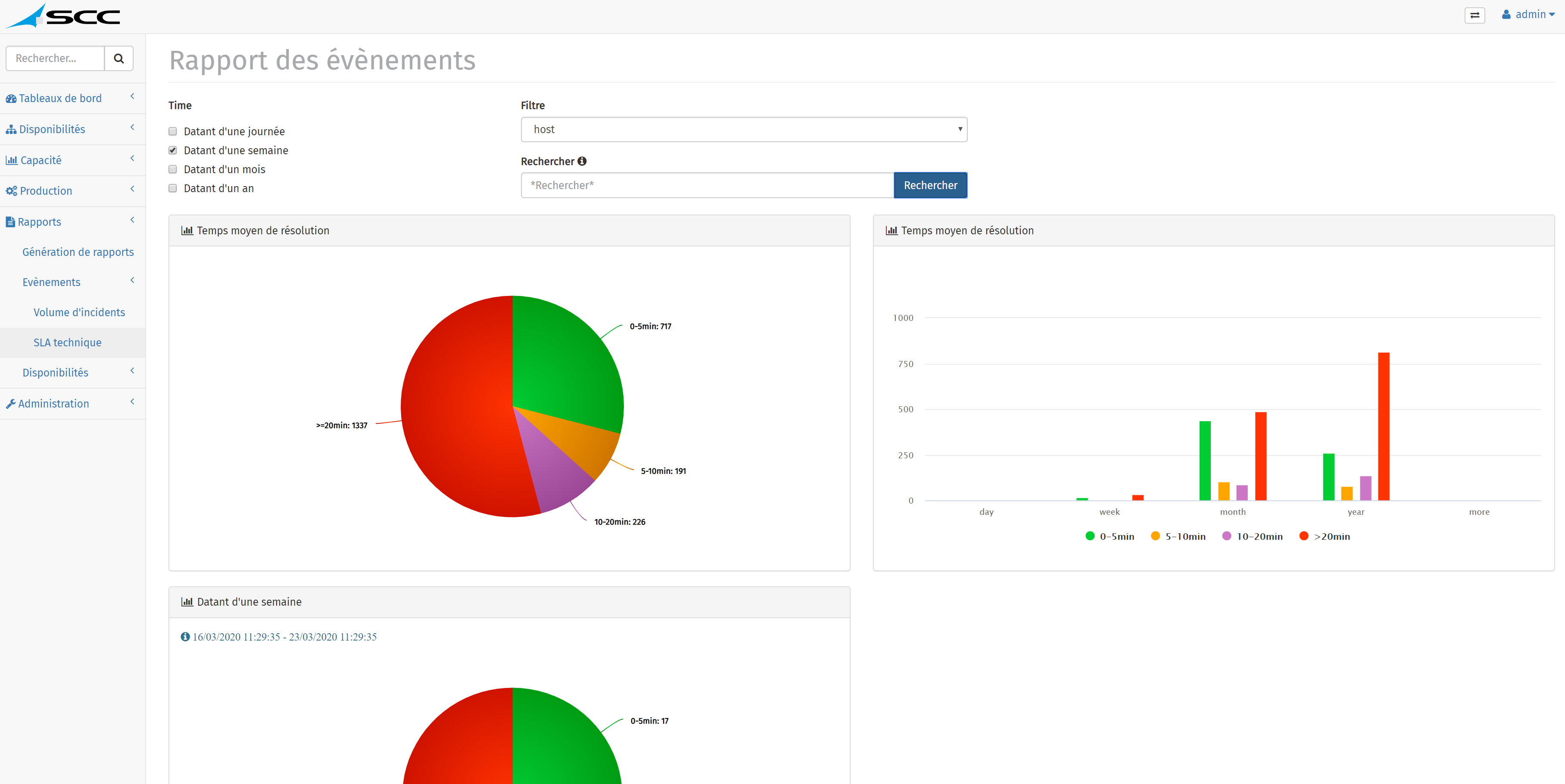Expand the Disponibilités submenu chevron under Rapports
This screenshot has width=1565, height=784.
[132, 371]
